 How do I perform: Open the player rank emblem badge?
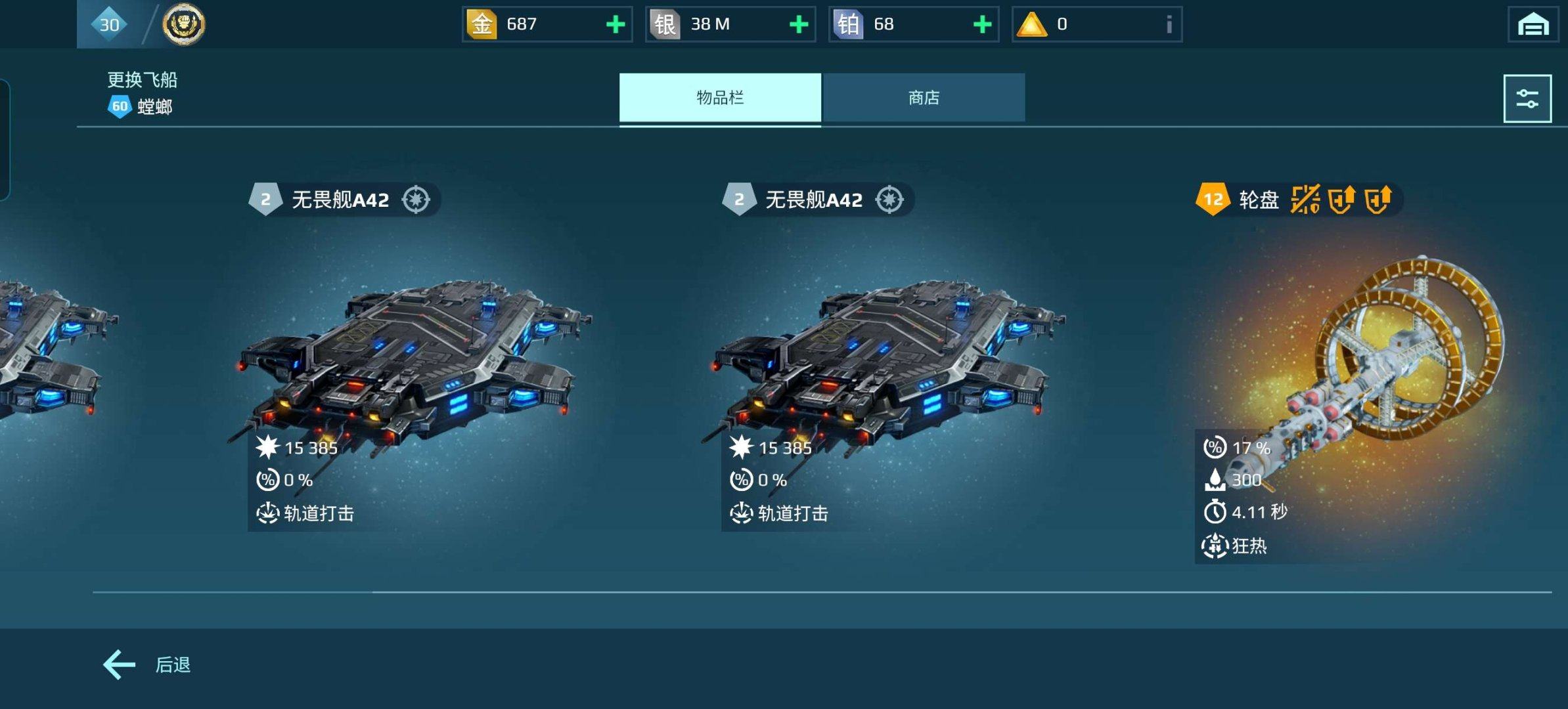(184, 24)
